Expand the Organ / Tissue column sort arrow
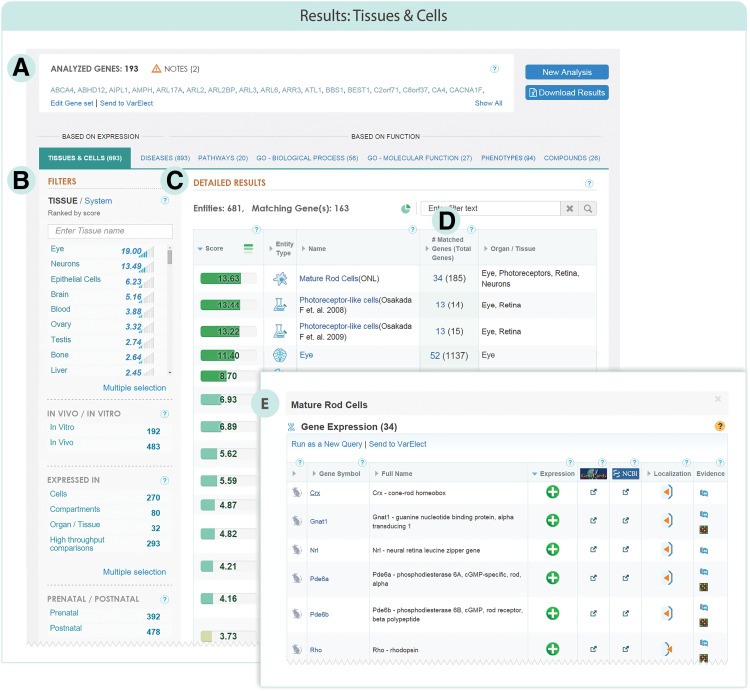 [x=485, y=248]
